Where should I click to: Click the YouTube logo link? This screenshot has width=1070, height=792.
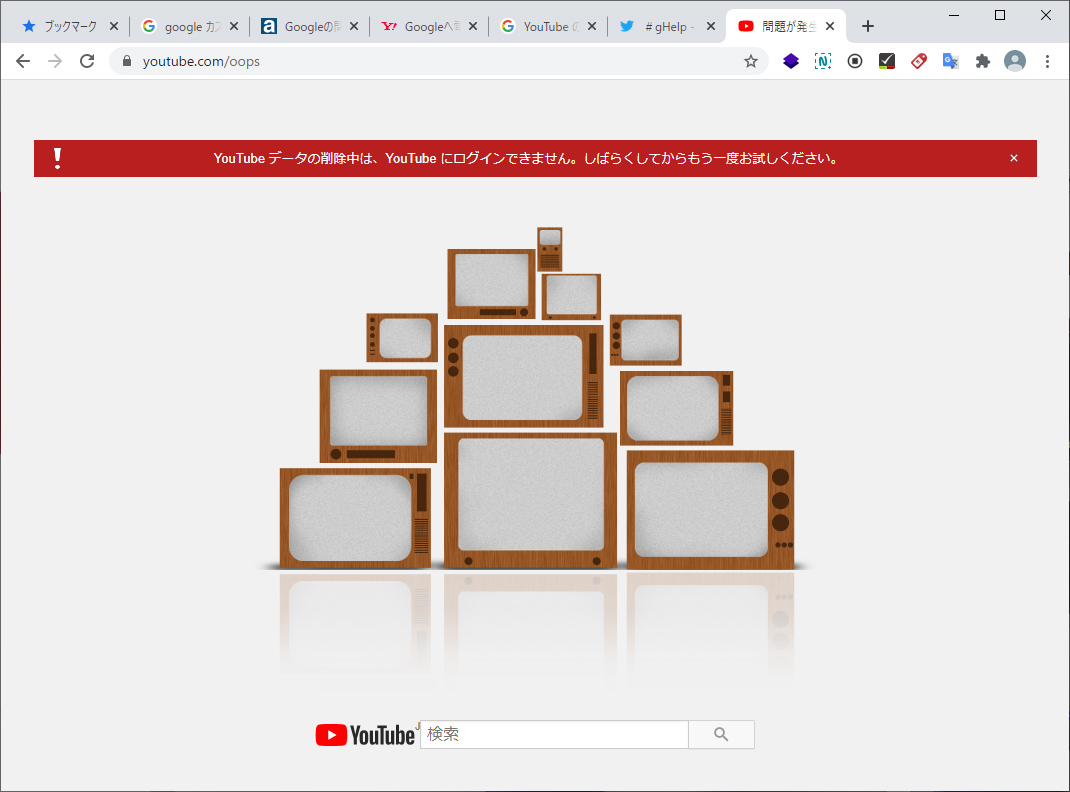[x=365, y=735]
